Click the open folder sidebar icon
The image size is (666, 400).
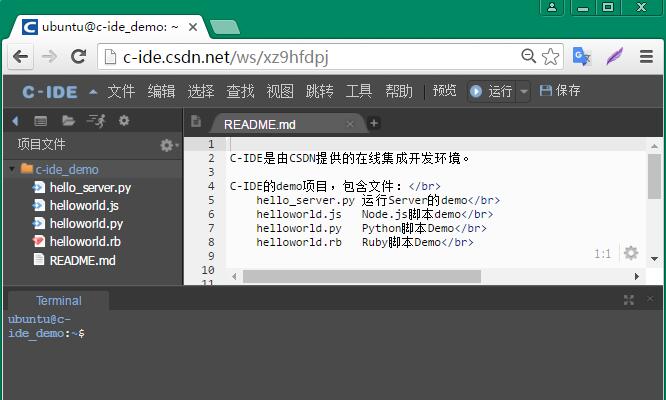pos(68,121)
